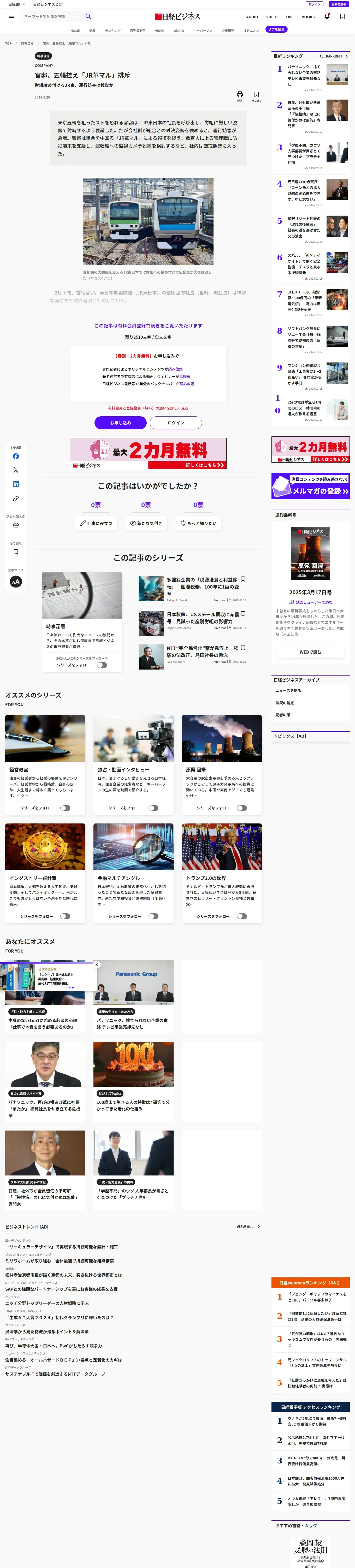Click the print icon below article title

[240, 95]
